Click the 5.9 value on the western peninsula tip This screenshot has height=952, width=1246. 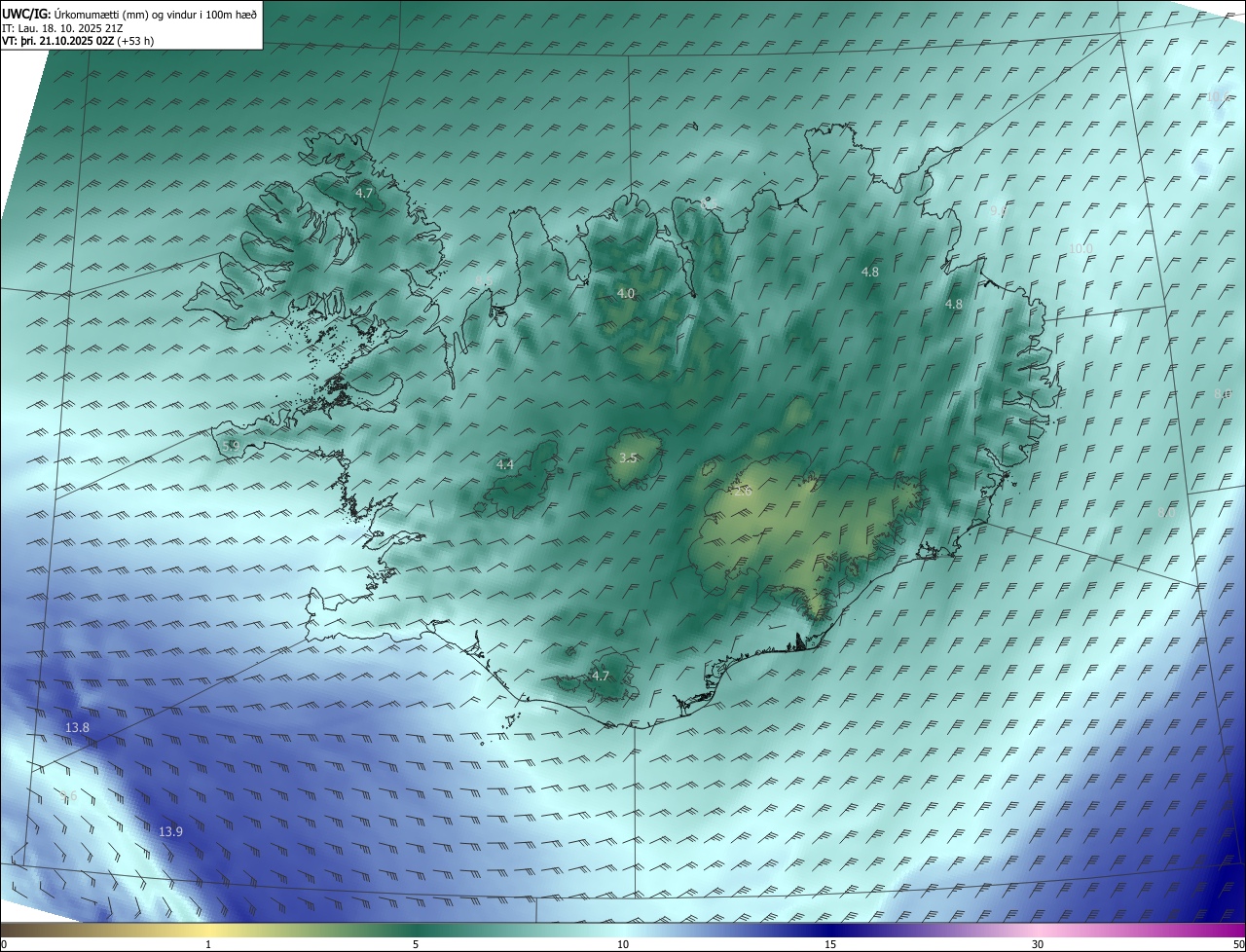tap(231, 446)
